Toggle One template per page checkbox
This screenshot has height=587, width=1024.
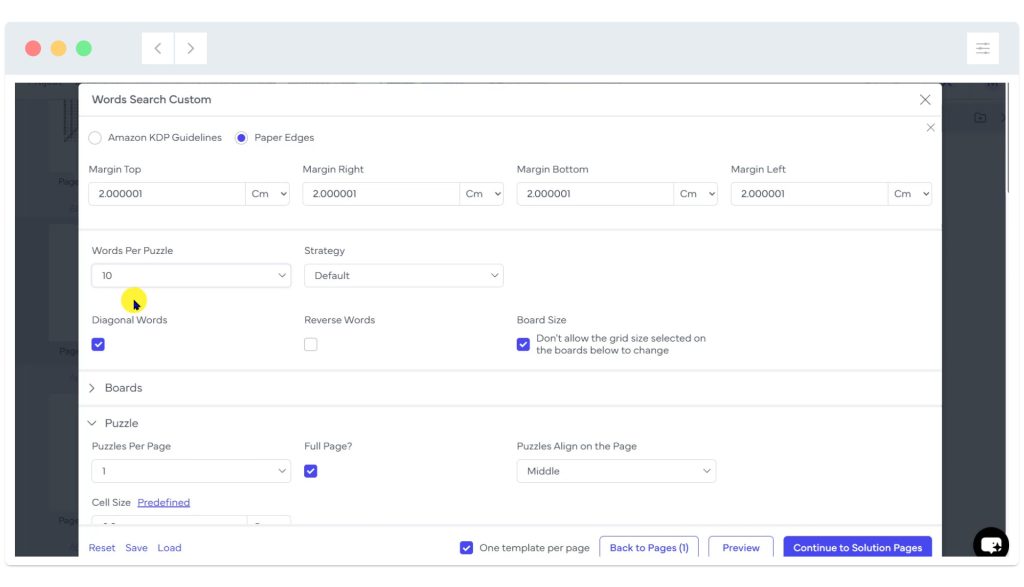pyautogui.click(x=466, y=548)
